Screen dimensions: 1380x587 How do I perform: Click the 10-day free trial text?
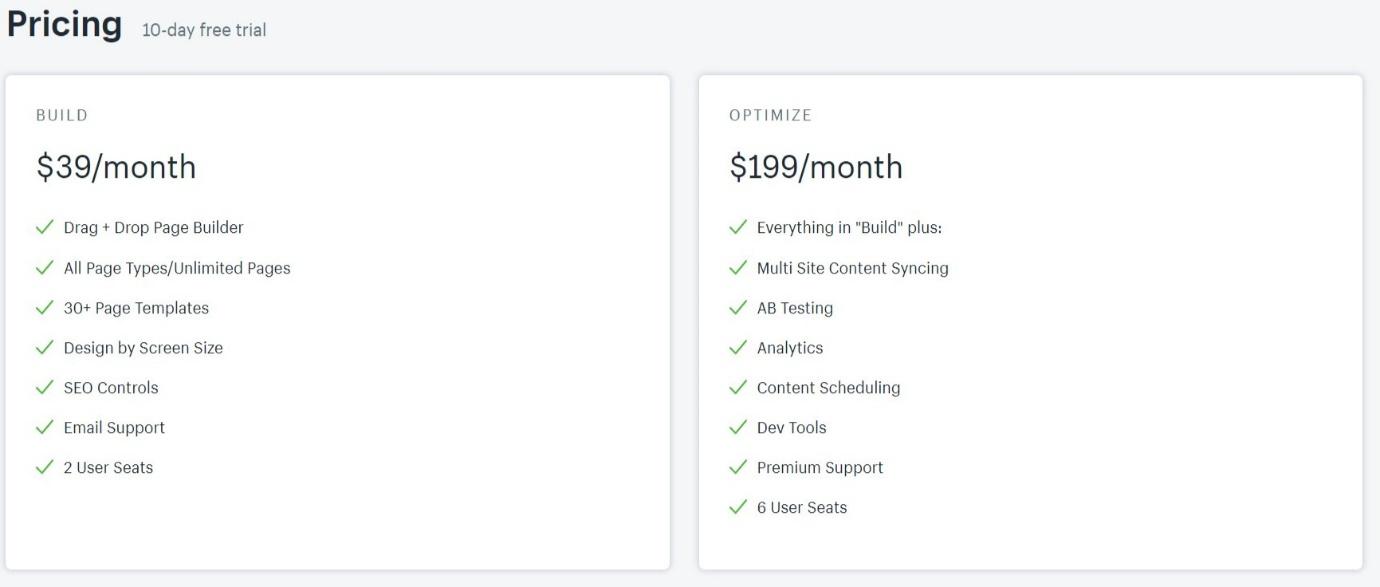point(204,30)
